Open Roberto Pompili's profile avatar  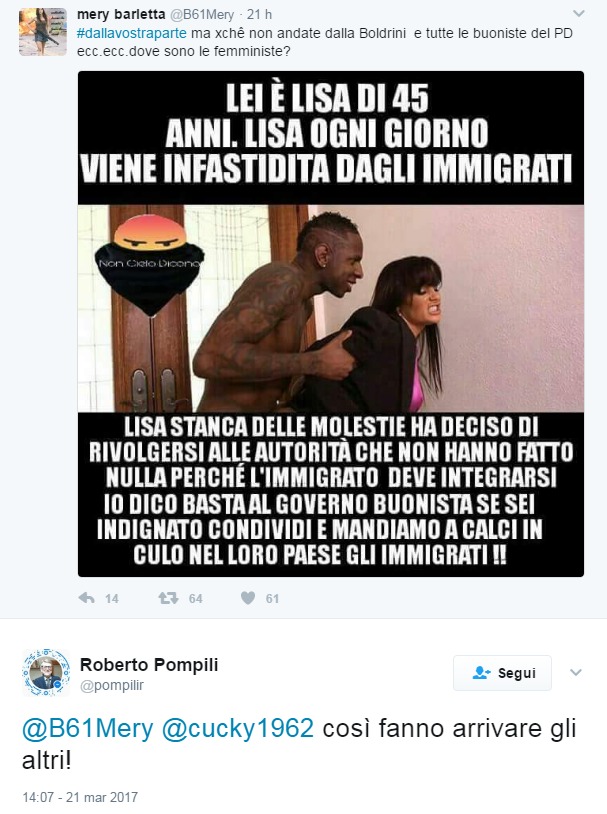click(x=46, y=672)
